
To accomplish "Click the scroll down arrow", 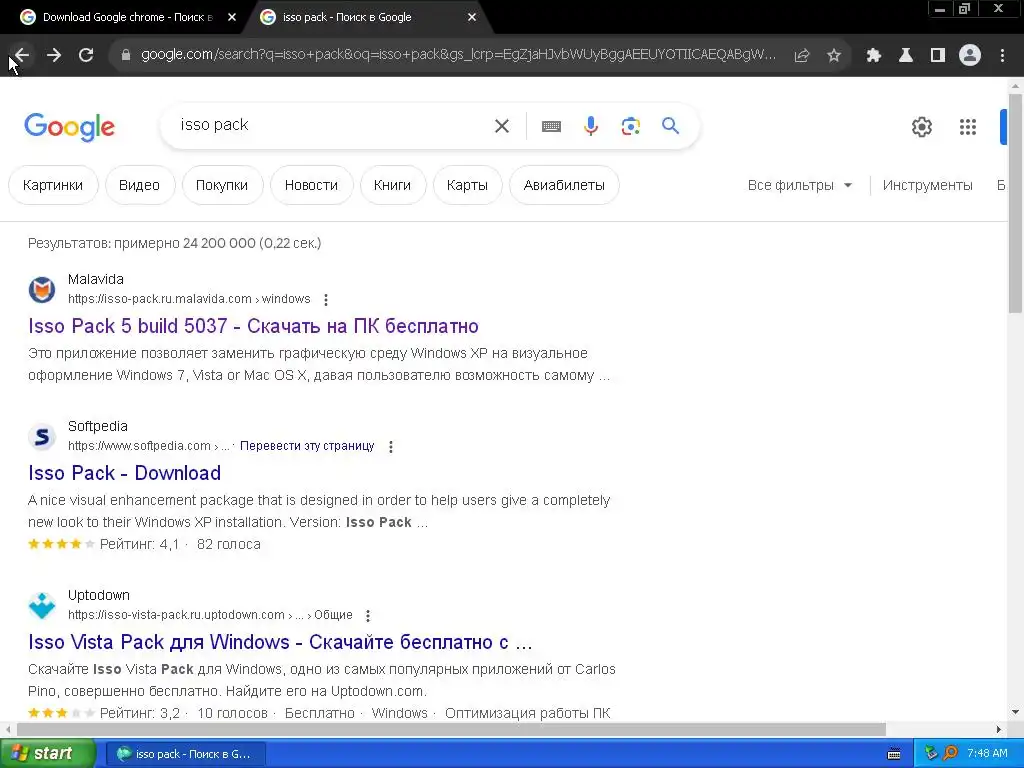I will click(x=1015, y=712).
